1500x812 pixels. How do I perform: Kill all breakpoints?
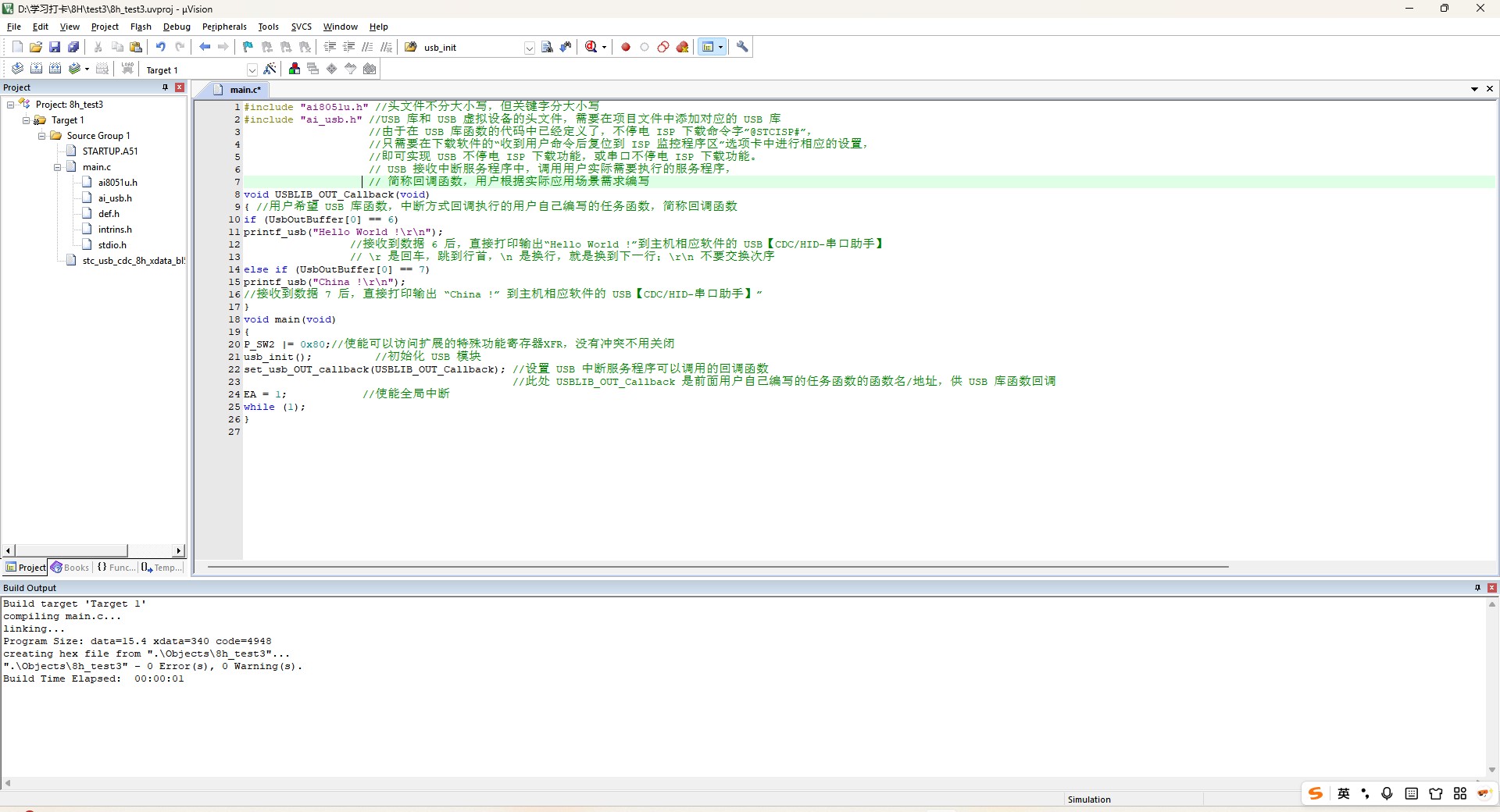[x=683, y=47]
